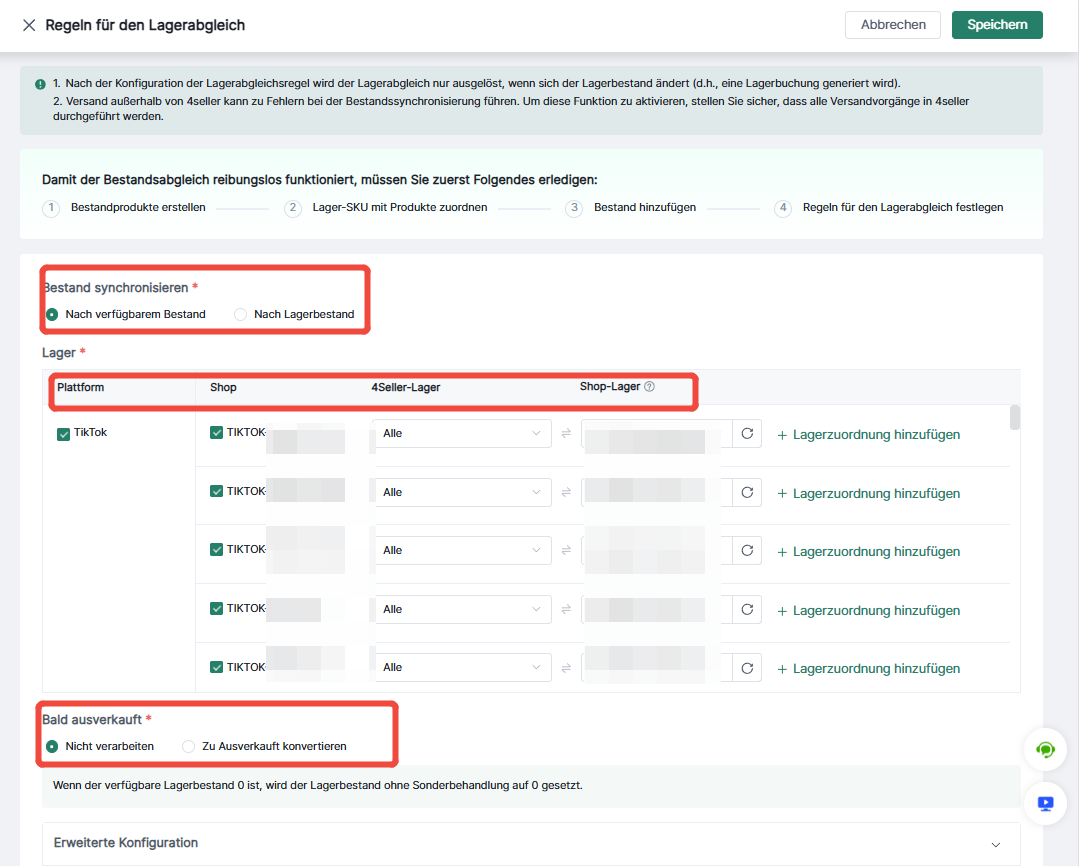Click the swap arrows icon in first row
Image resolution: width=1079 pixels, height=866 pixels.
pyautogui.click(x=566, y=434)
